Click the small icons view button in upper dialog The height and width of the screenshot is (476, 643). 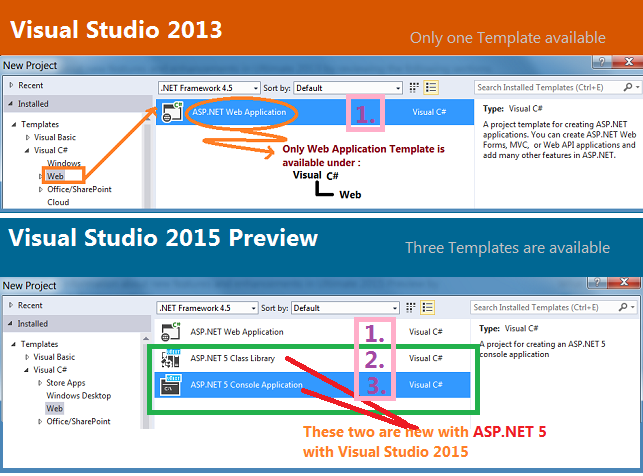pos(414,87)
